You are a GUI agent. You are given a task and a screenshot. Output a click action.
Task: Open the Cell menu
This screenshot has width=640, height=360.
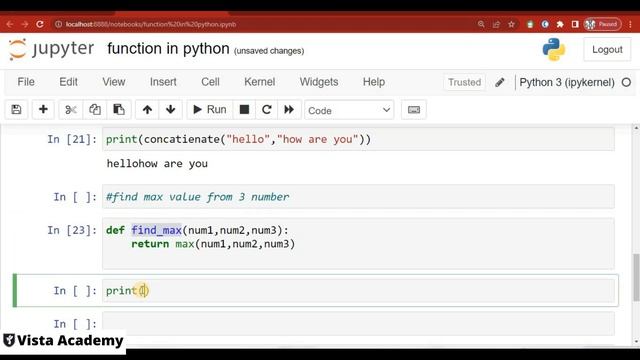[210, 82]
